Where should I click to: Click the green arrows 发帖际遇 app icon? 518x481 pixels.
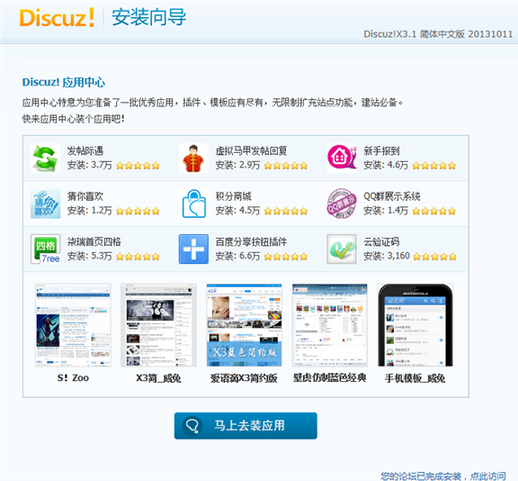click(45, 158)
